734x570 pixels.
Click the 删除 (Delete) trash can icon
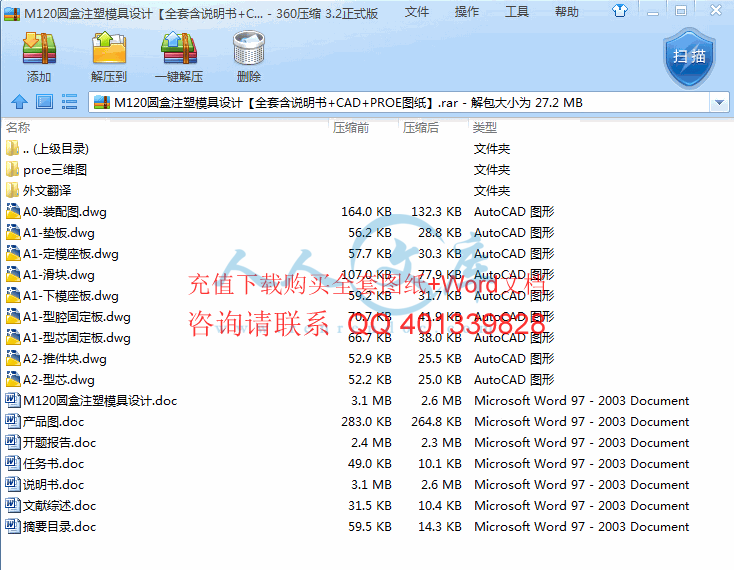click(x=249, y=48)
